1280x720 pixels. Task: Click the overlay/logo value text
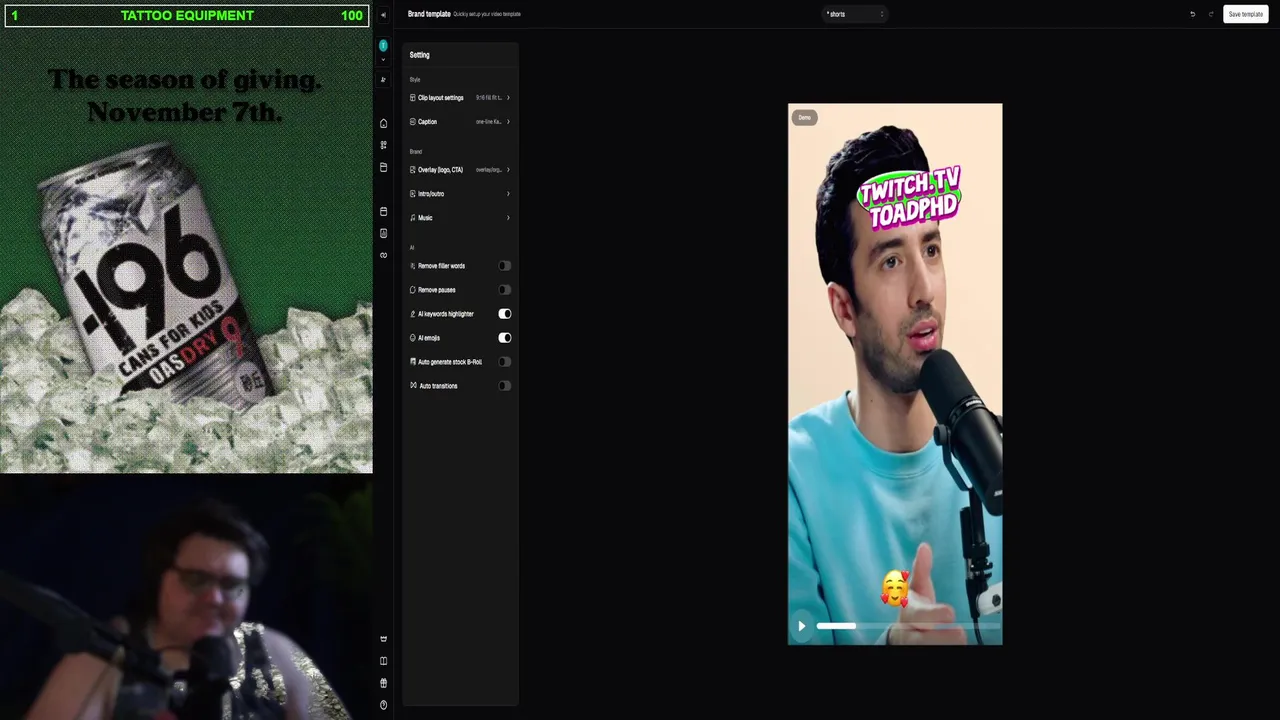point(489,170)
